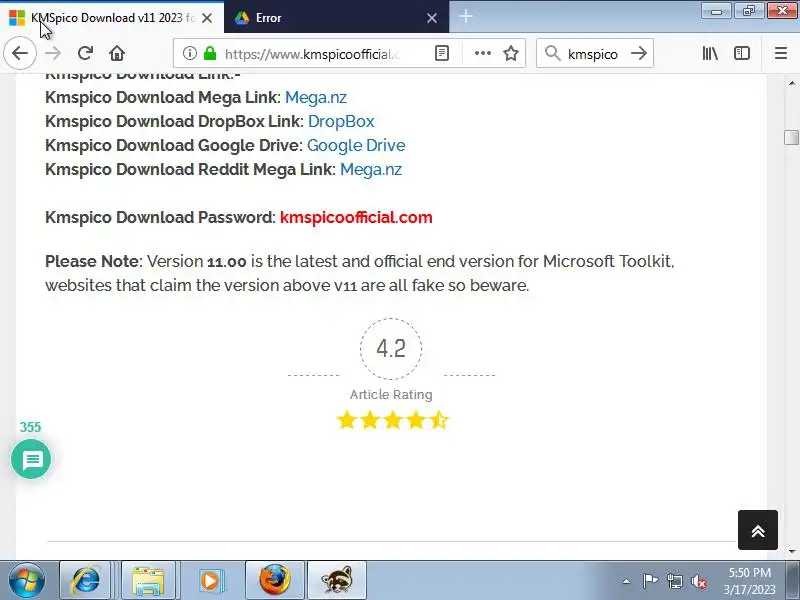800x600 pixels.
Task: Open the Firefox hamburger menu
Action: 781,53
